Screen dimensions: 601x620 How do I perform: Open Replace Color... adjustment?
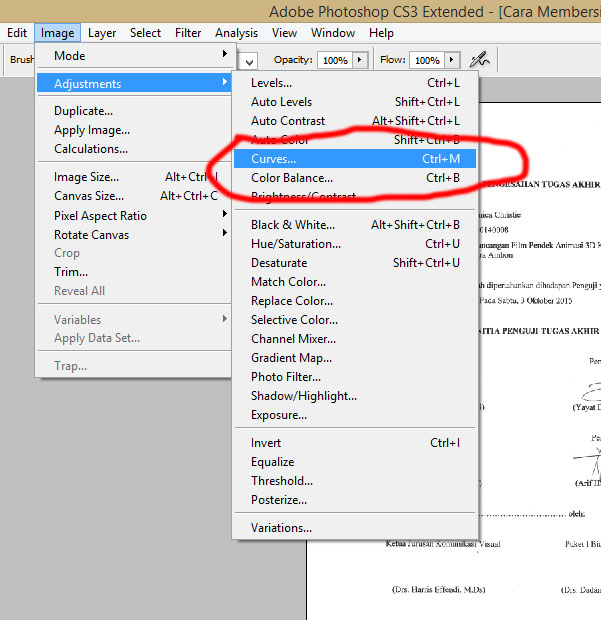coord(355,301)
